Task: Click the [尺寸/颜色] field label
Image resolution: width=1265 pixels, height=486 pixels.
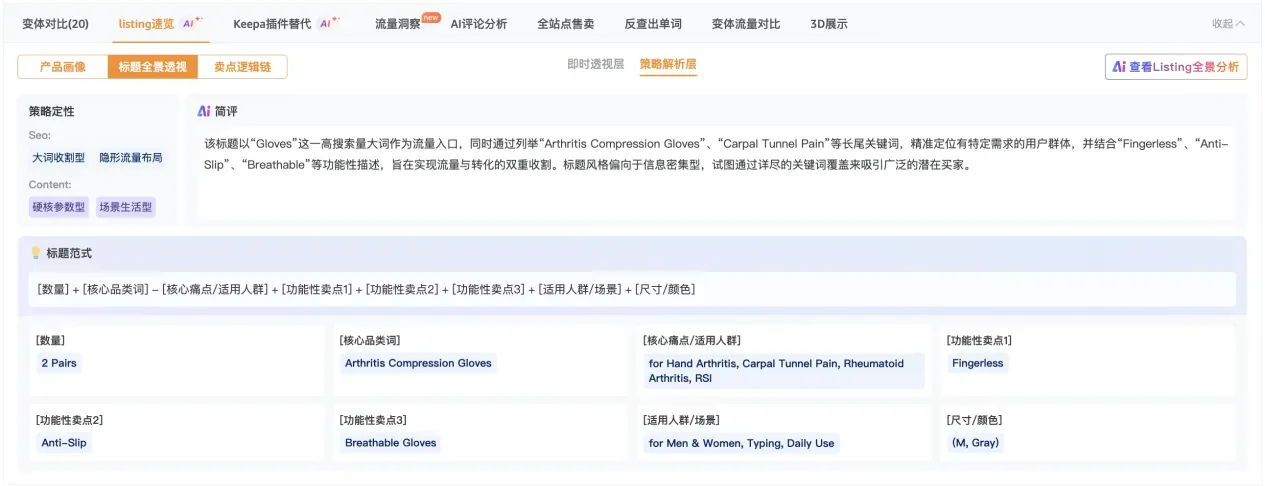Action: 974,420
